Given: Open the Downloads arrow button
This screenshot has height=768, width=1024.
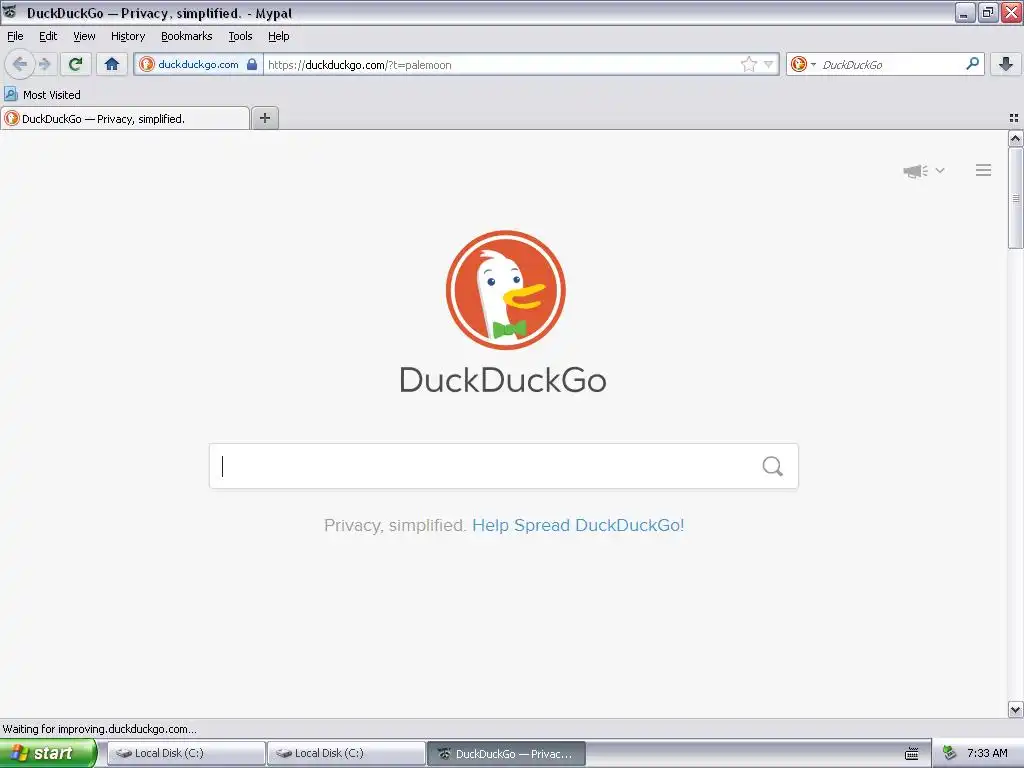Looking at the screenshot, I should click(x=1006, y=64).
